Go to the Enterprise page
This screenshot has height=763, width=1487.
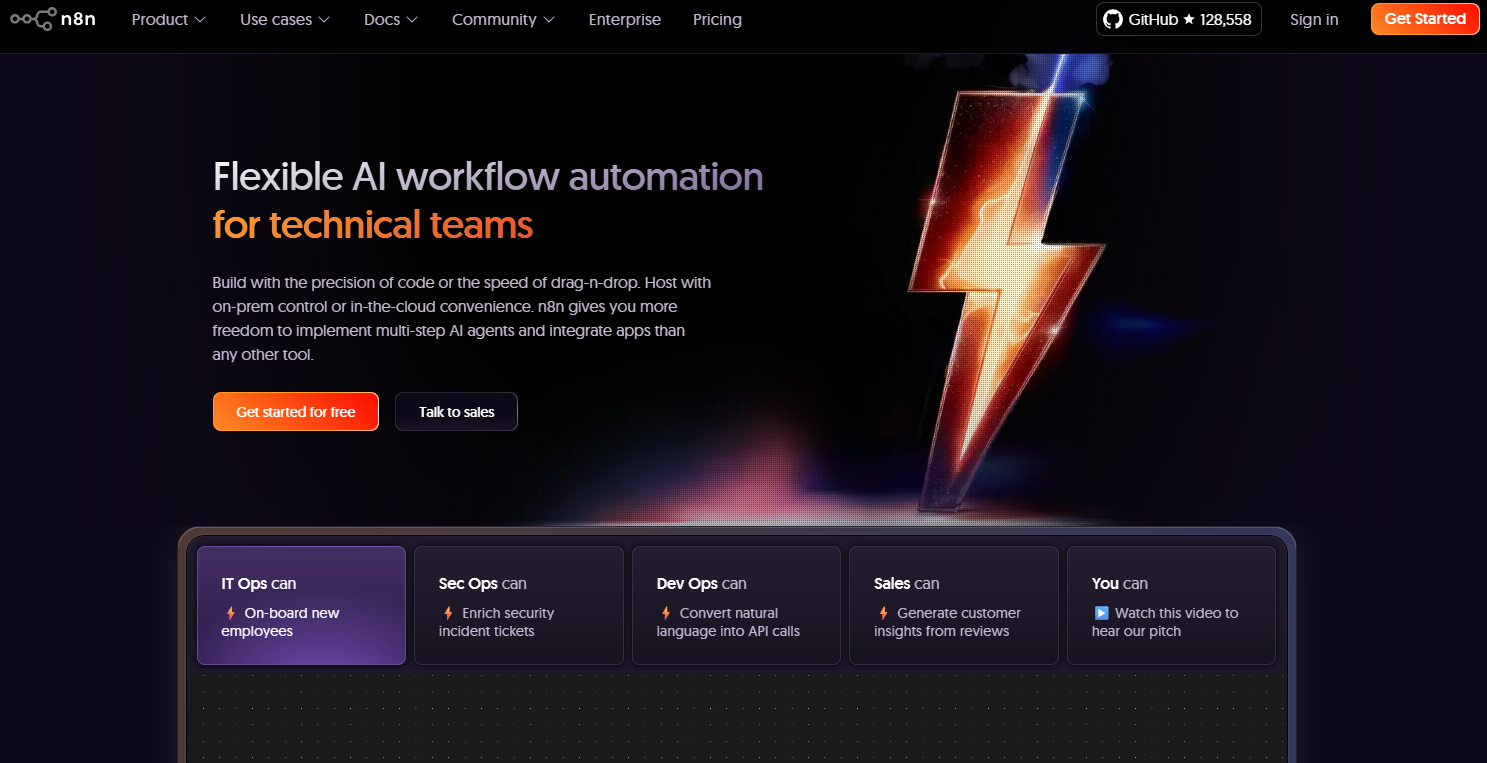(x=625, y=19)
